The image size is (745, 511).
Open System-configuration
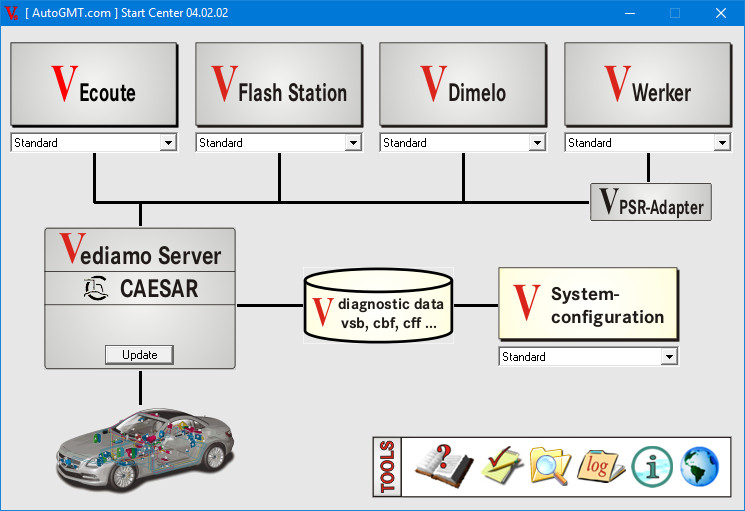pos(588,304)
